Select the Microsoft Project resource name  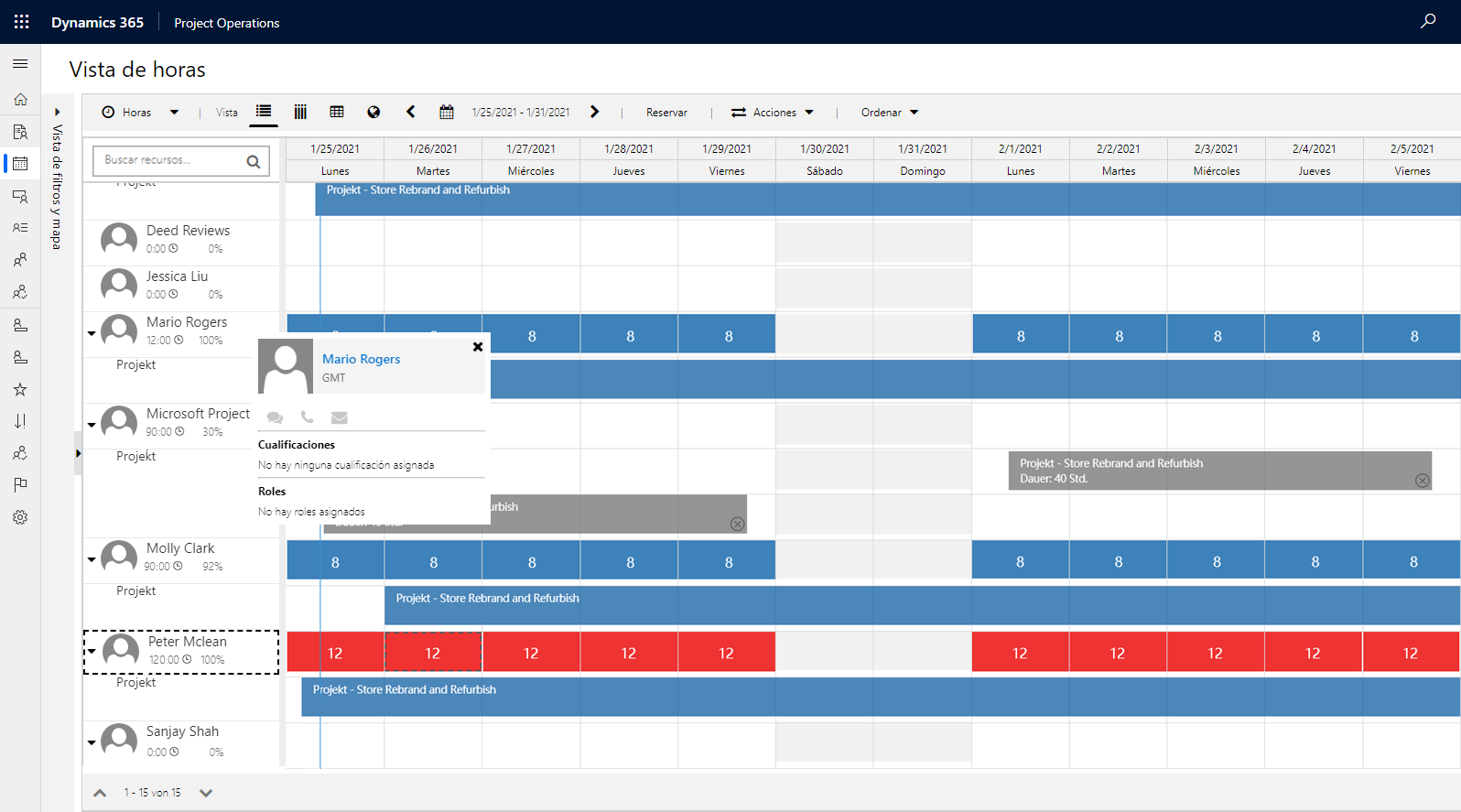coord(198,414)
